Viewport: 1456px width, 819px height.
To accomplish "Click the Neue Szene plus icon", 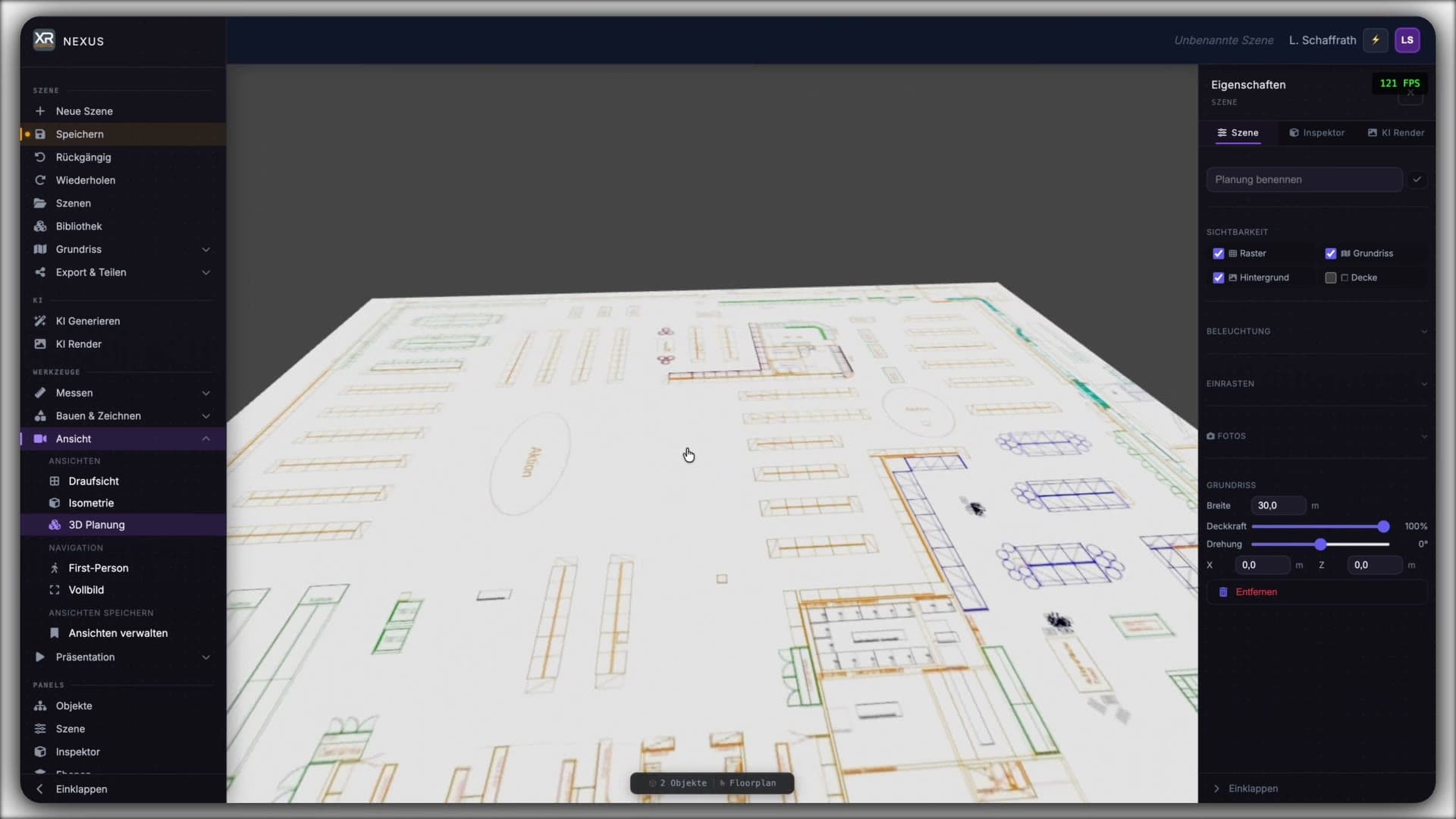I will click(40, 111).
